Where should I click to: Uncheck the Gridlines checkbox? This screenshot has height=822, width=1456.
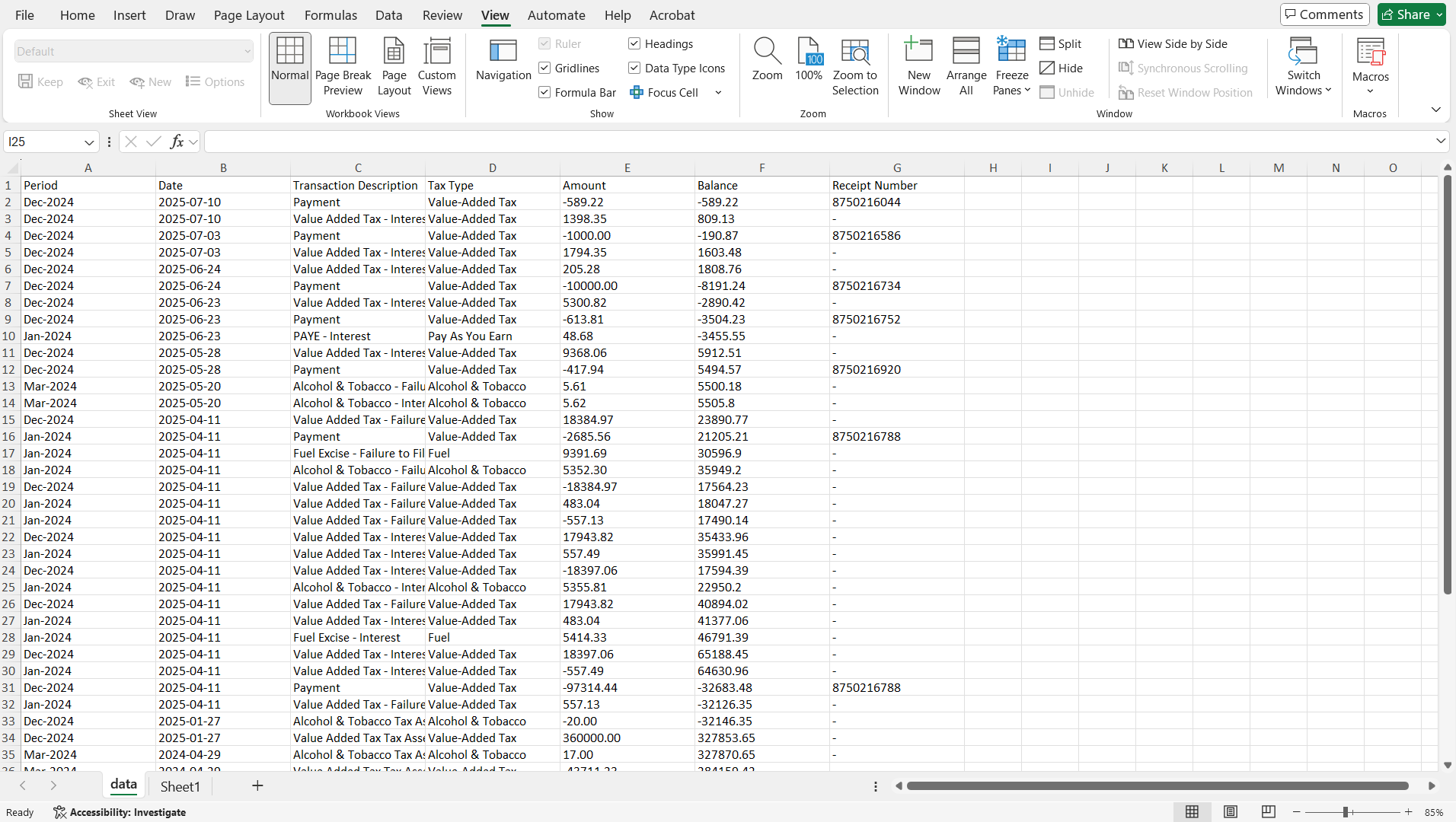[x=545, y=68]
